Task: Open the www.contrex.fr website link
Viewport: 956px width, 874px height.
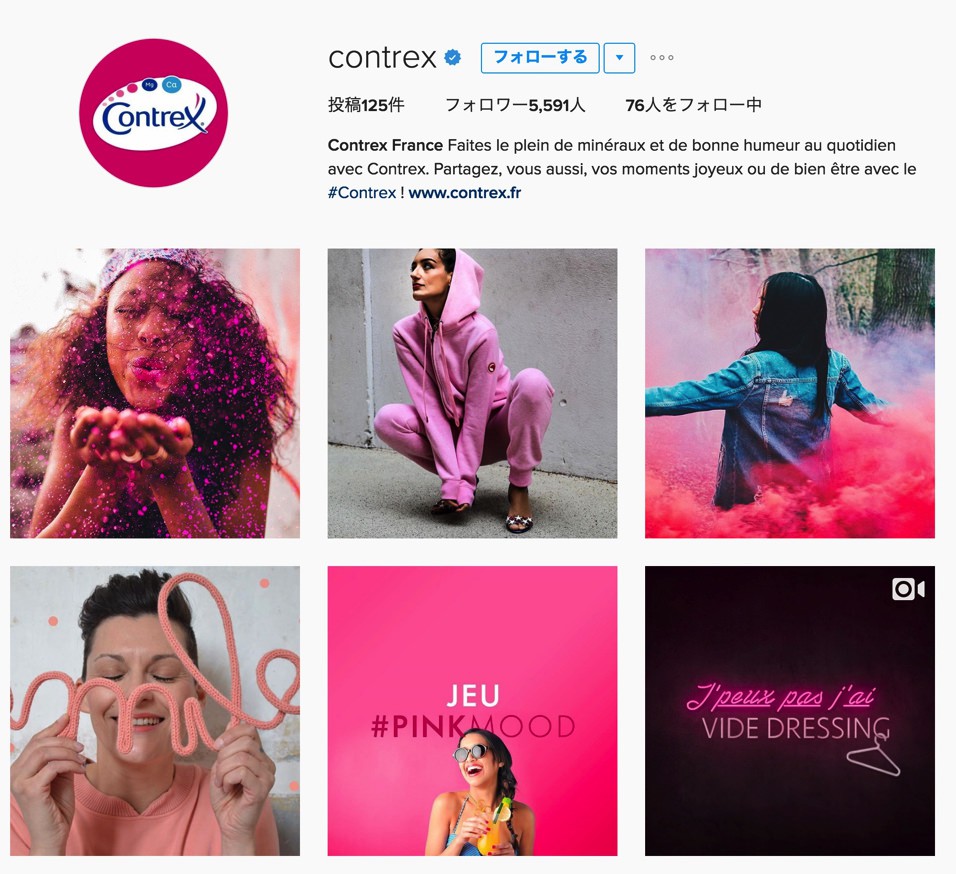Action: coord(465,193)
